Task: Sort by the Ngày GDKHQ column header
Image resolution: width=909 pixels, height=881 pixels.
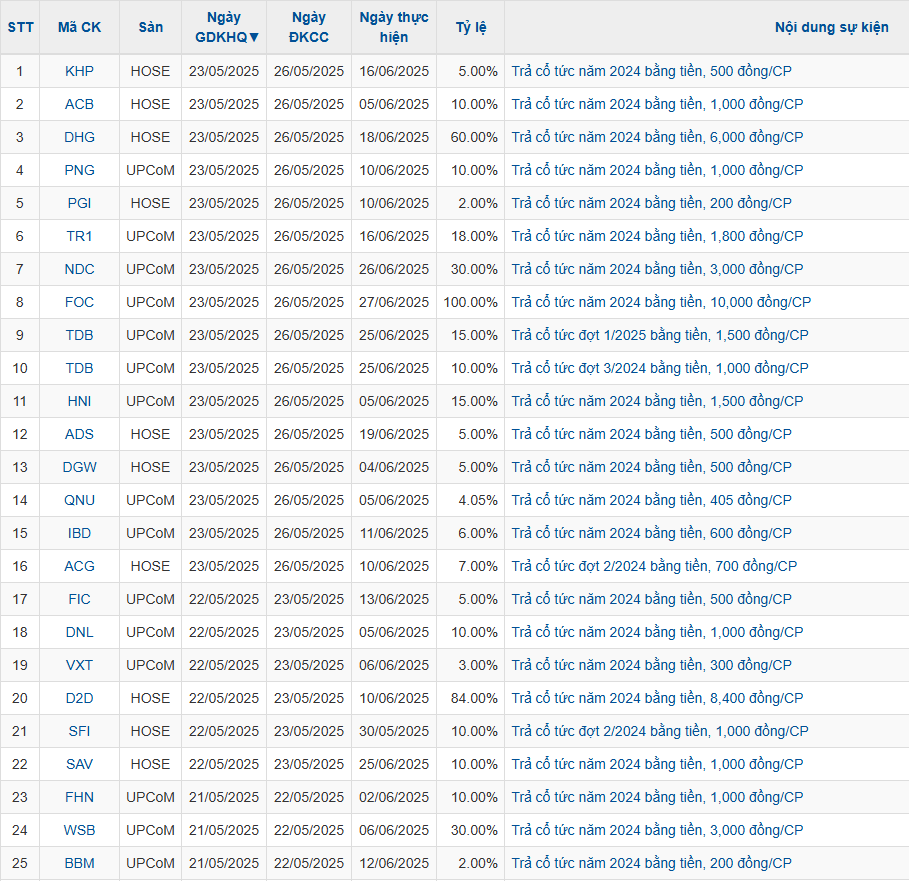Action: pos(224,27)
